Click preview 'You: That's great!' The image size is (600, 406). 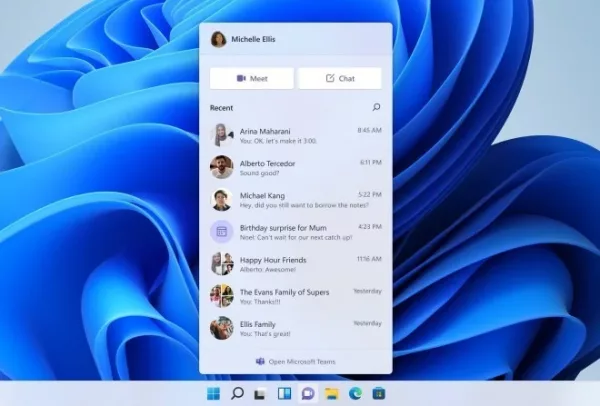[x=265, y=334]
